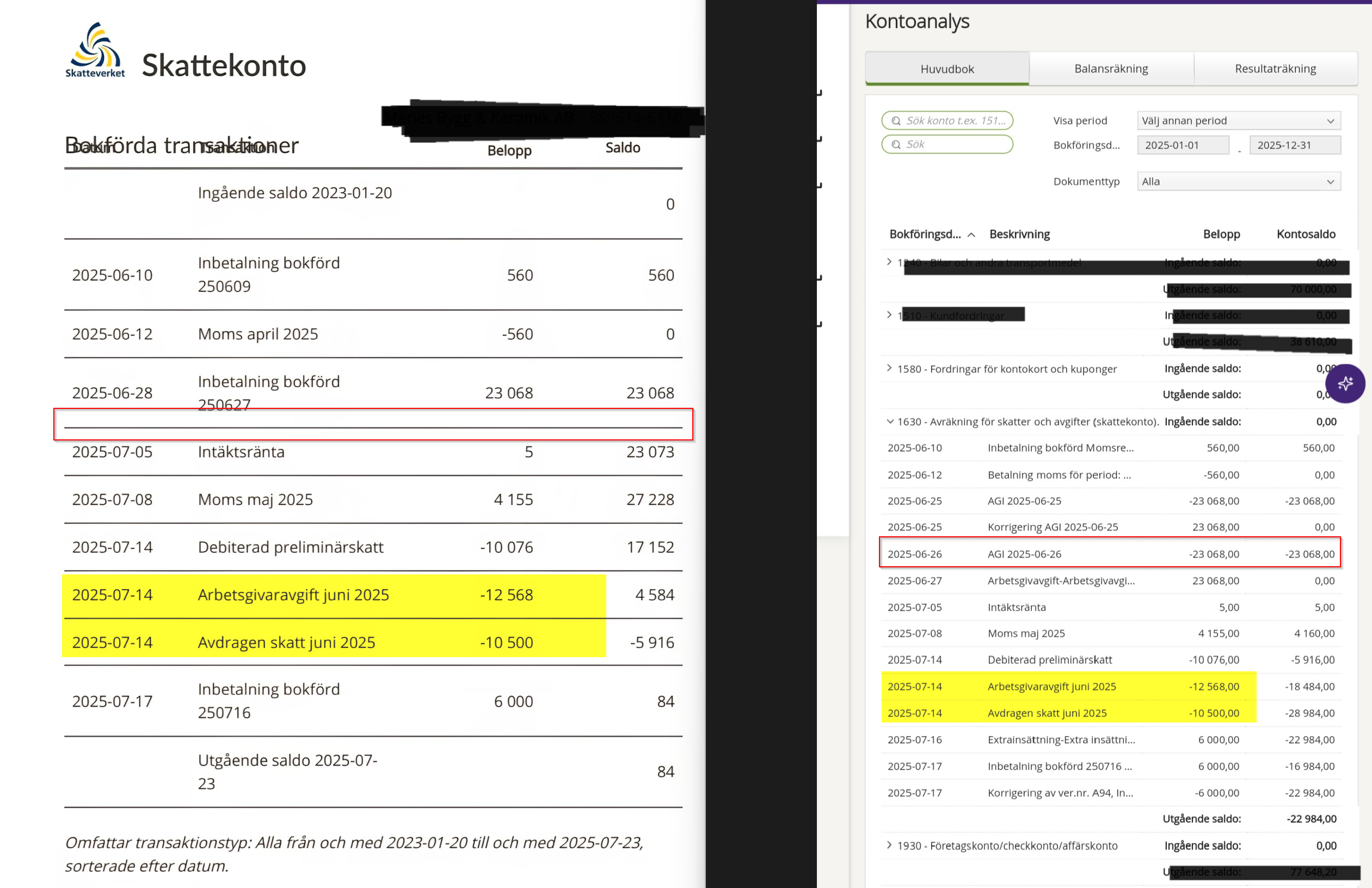Edit end date field 2025-12-31
The width and height of the screenshot is (1372, 888).
click(x=1295, y=145)
